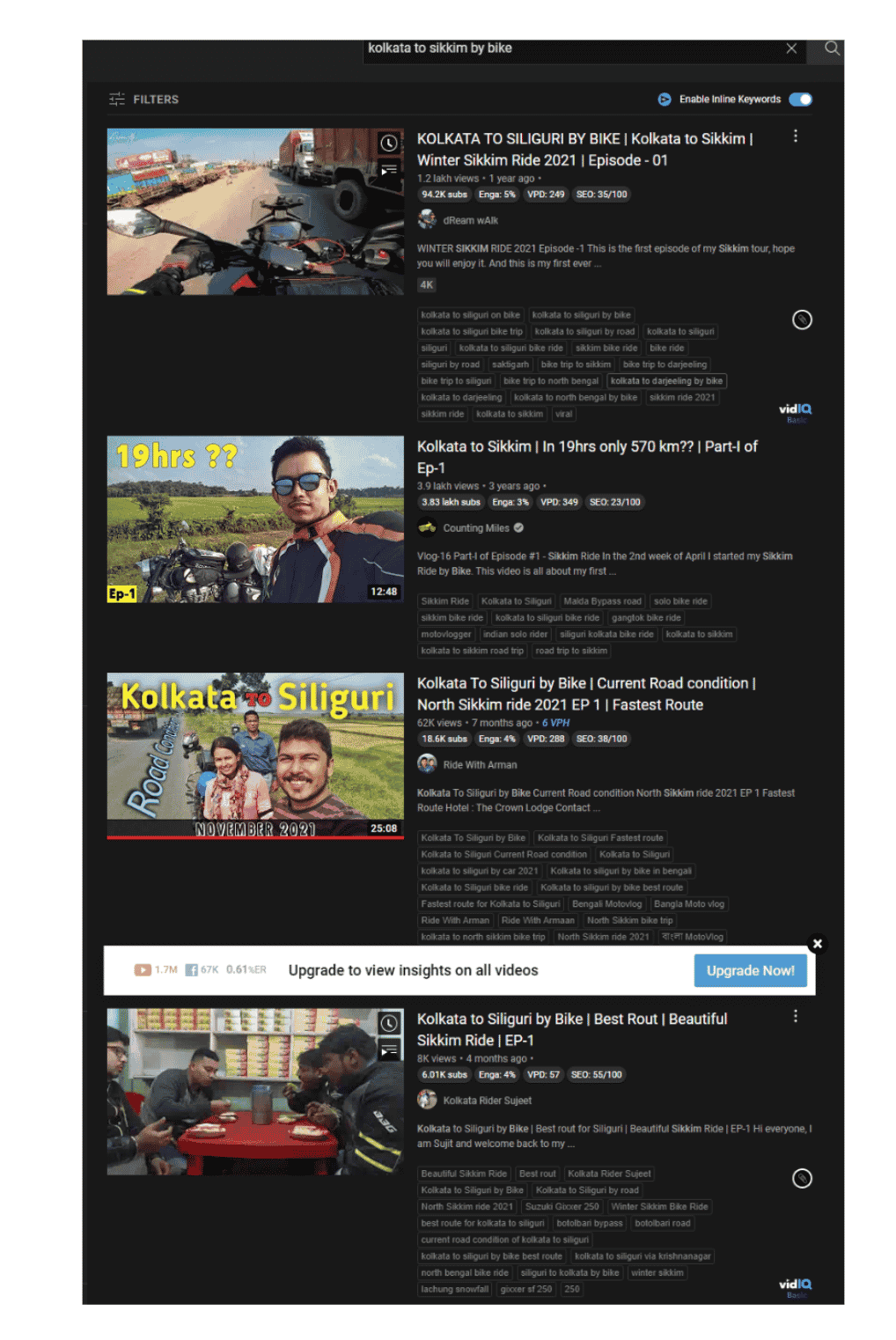
Task: Open the Filters panel
Action: pos(143,99)
